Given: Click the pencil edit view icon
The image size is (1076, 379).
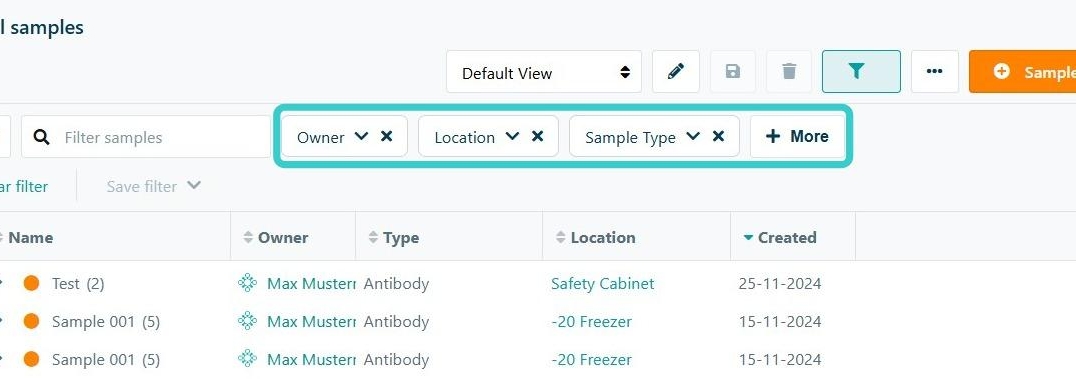Looking at the screenshot, I should (x=675, y=71).
